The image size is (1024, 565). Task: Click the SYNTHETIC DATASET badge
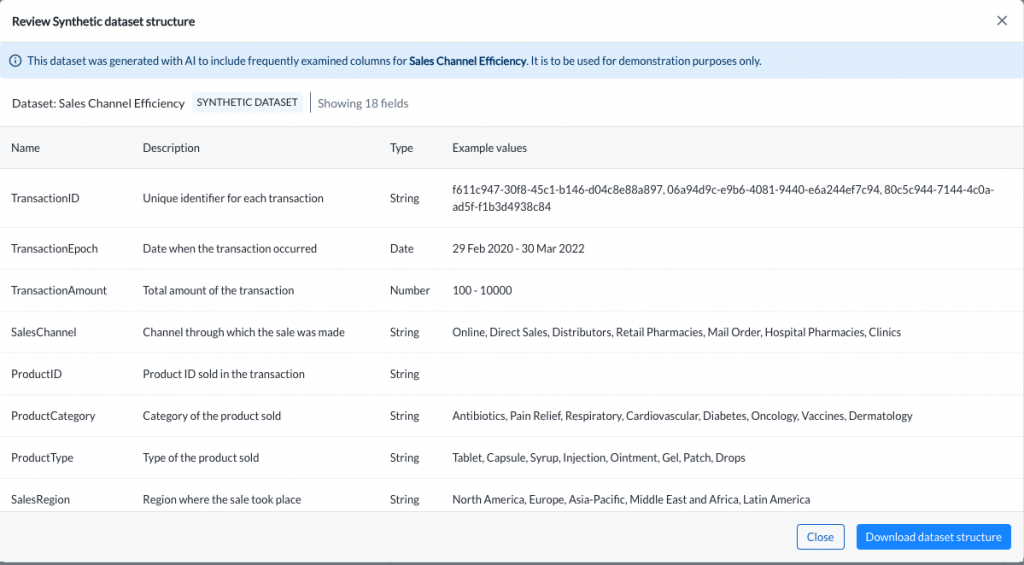click(x=247, y=103)
